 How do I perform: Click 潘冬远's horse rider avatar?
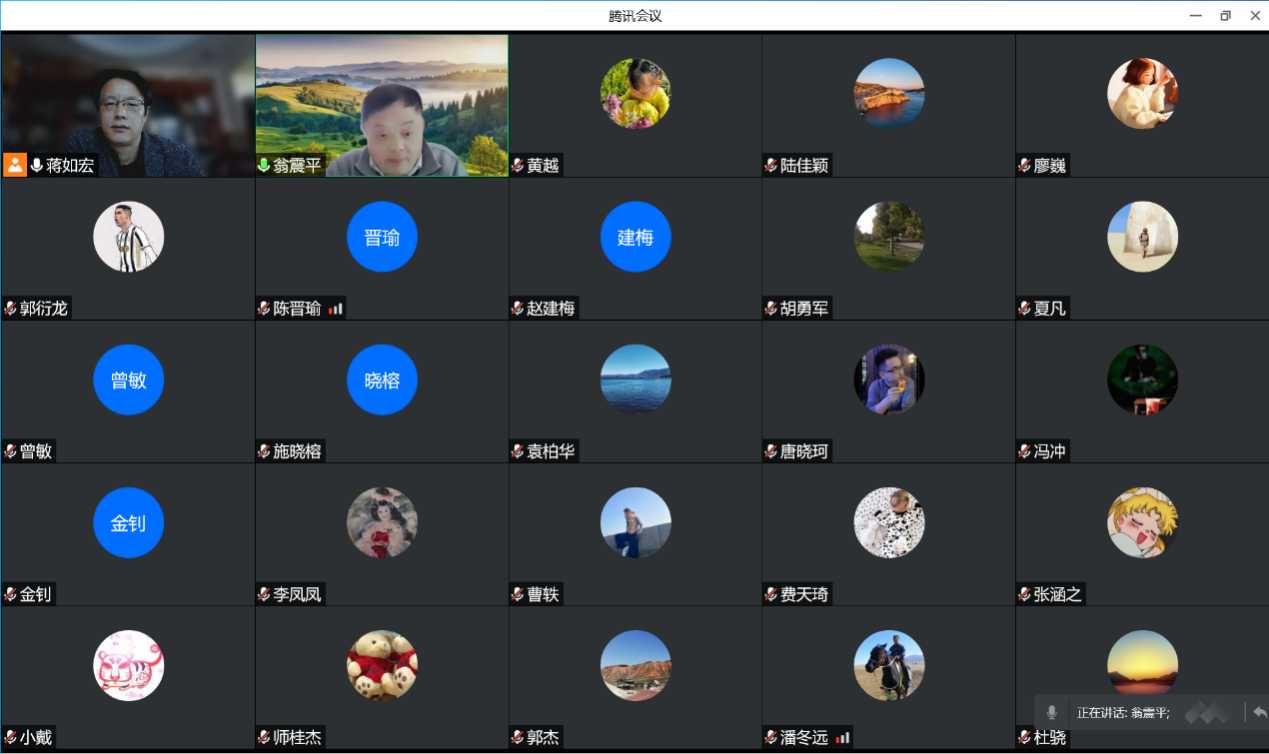click(889, 666)
